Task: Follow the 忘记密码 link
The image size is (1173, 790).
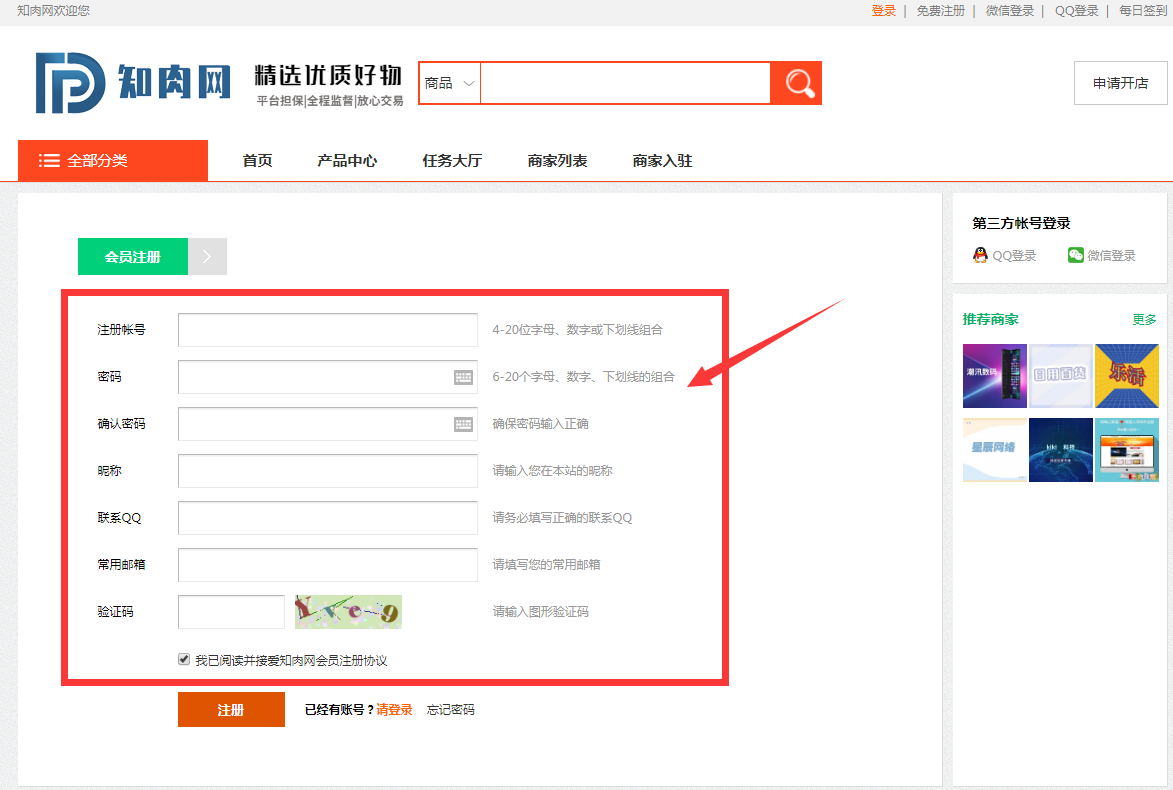Action: pyautogui.click(x=450, y=710)
